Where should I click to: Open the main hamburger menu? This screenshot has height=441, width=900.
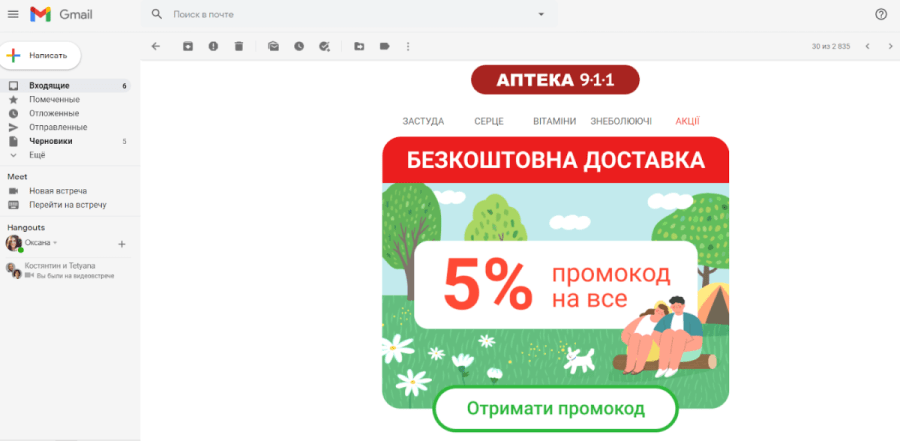13,14
